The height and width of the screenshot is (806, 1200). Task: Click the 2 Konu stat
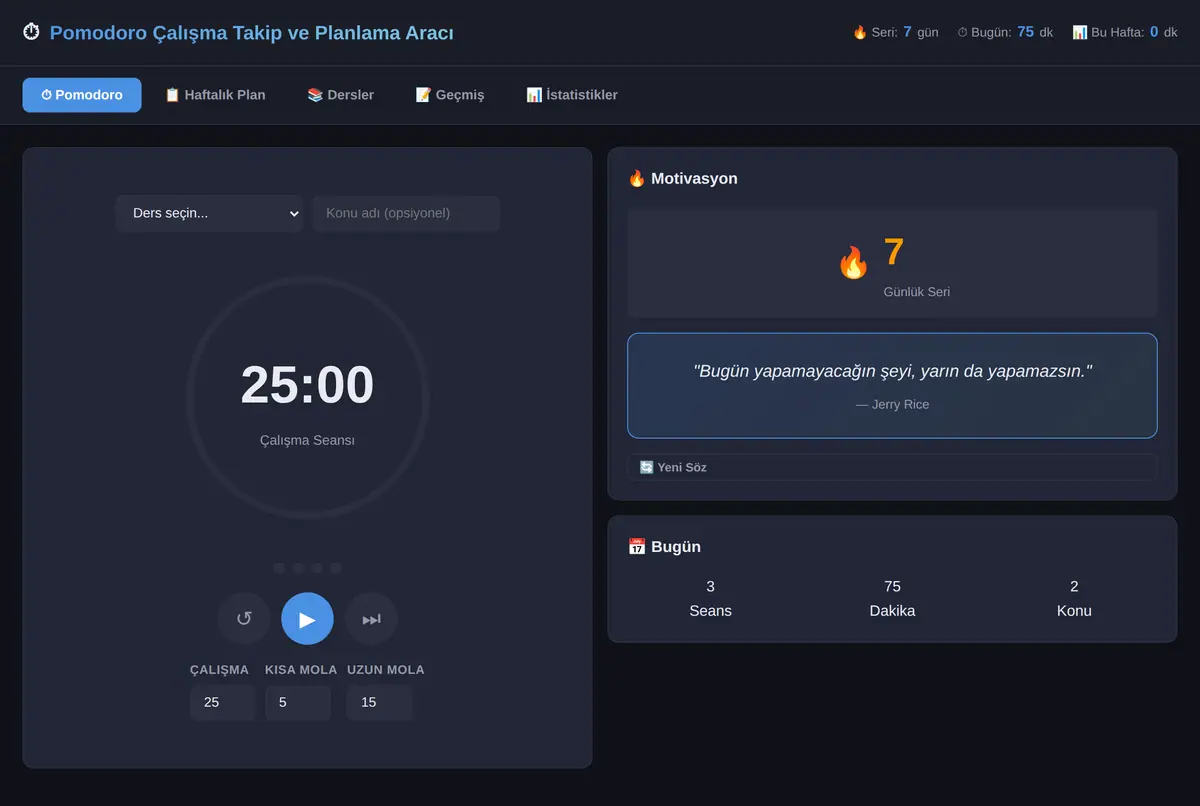[1074, 598]
